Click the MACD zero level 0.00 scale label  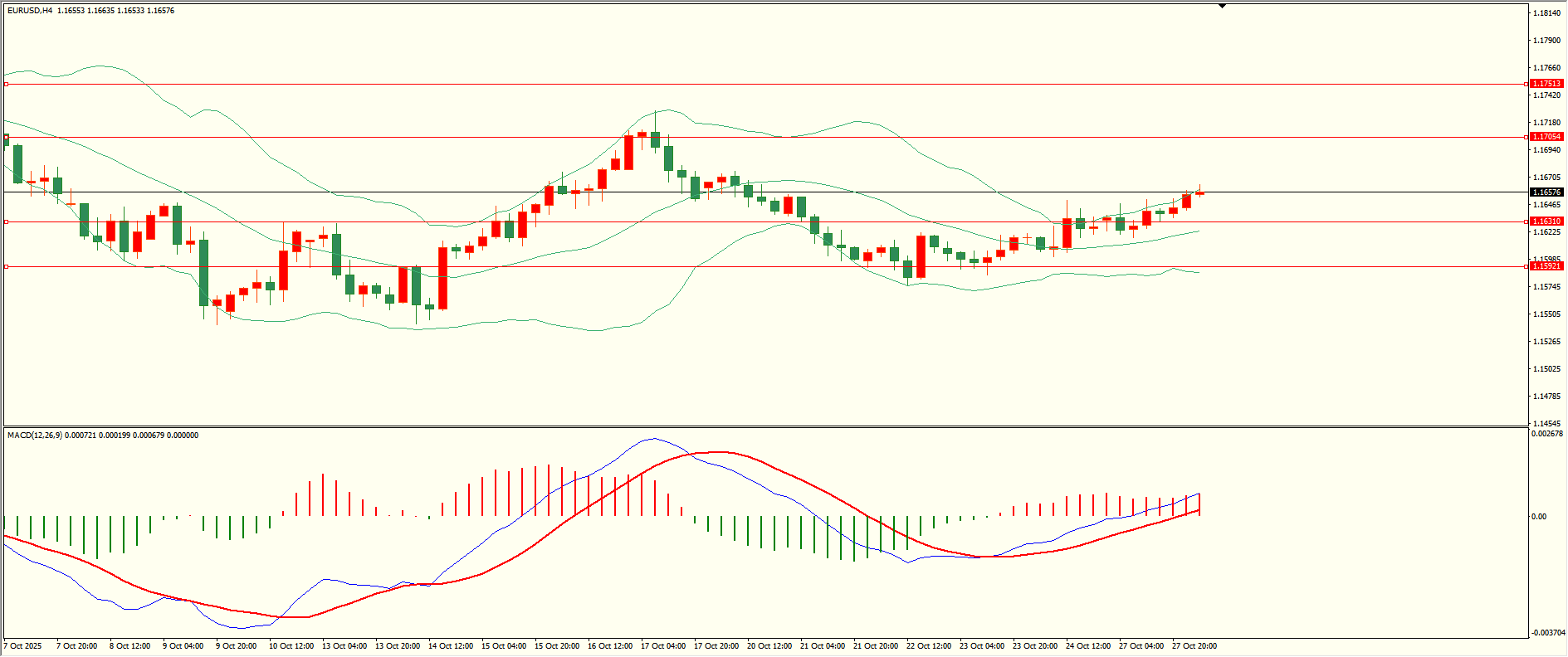coord(1539,517)
